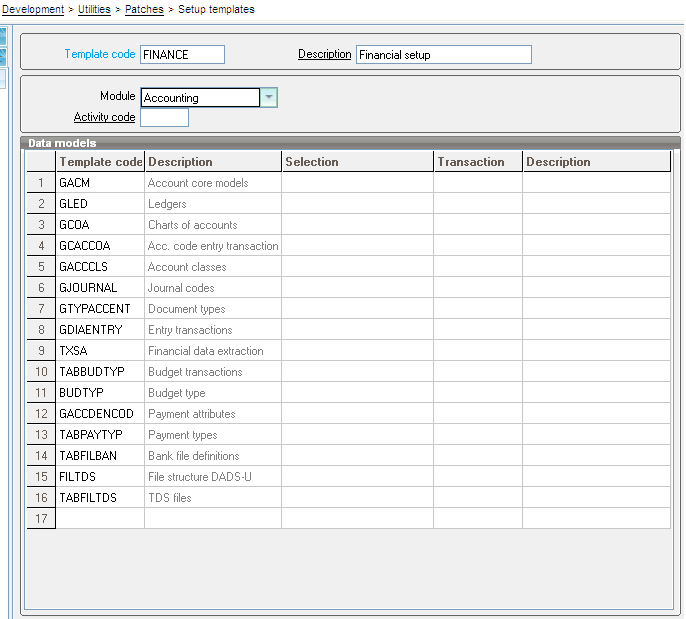
Task: Click the Entry transactions description cell
Action: [x=213, y=329]
